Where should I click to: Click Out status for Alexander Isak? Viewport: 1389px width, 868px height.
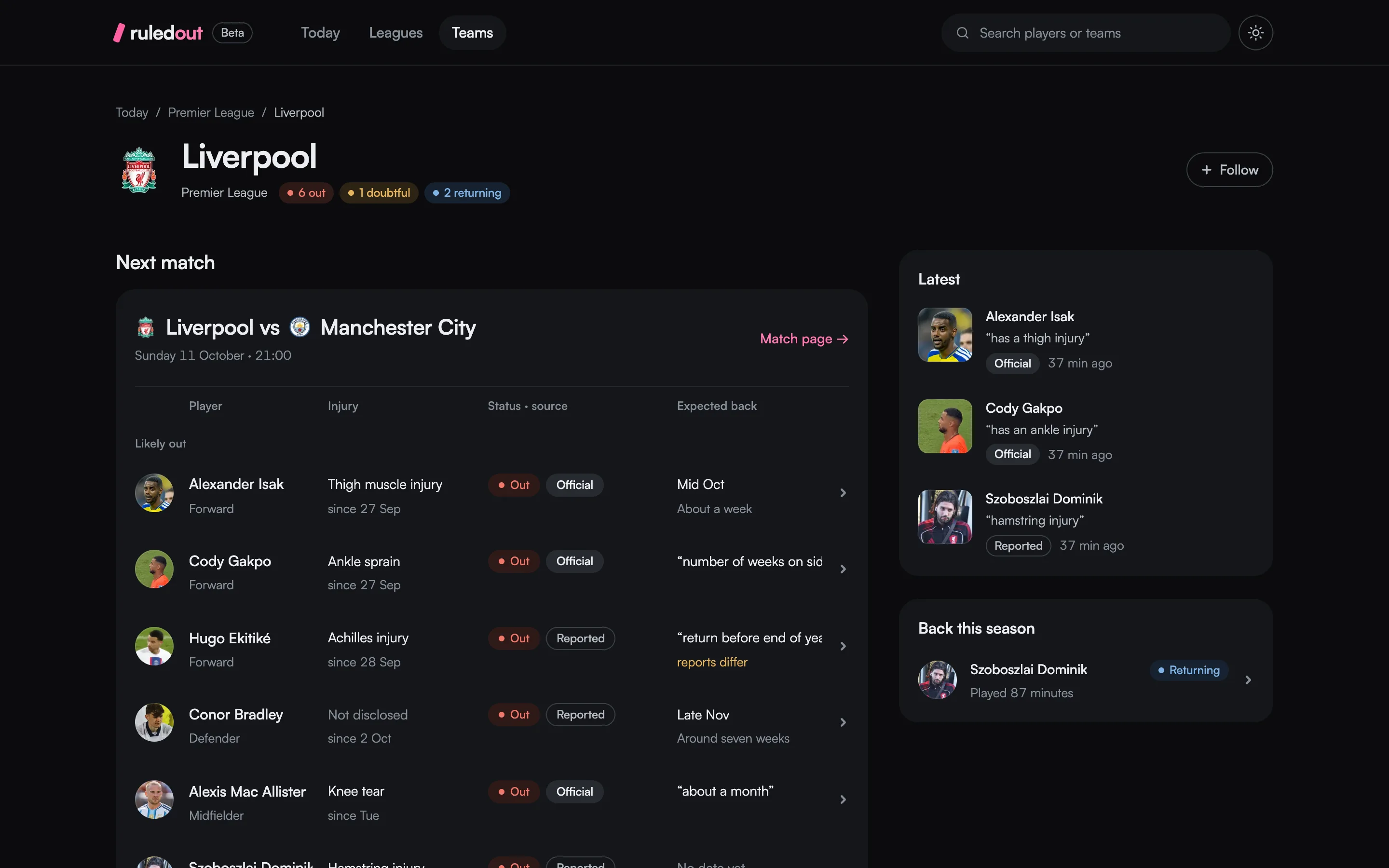(x=514, y=485)
